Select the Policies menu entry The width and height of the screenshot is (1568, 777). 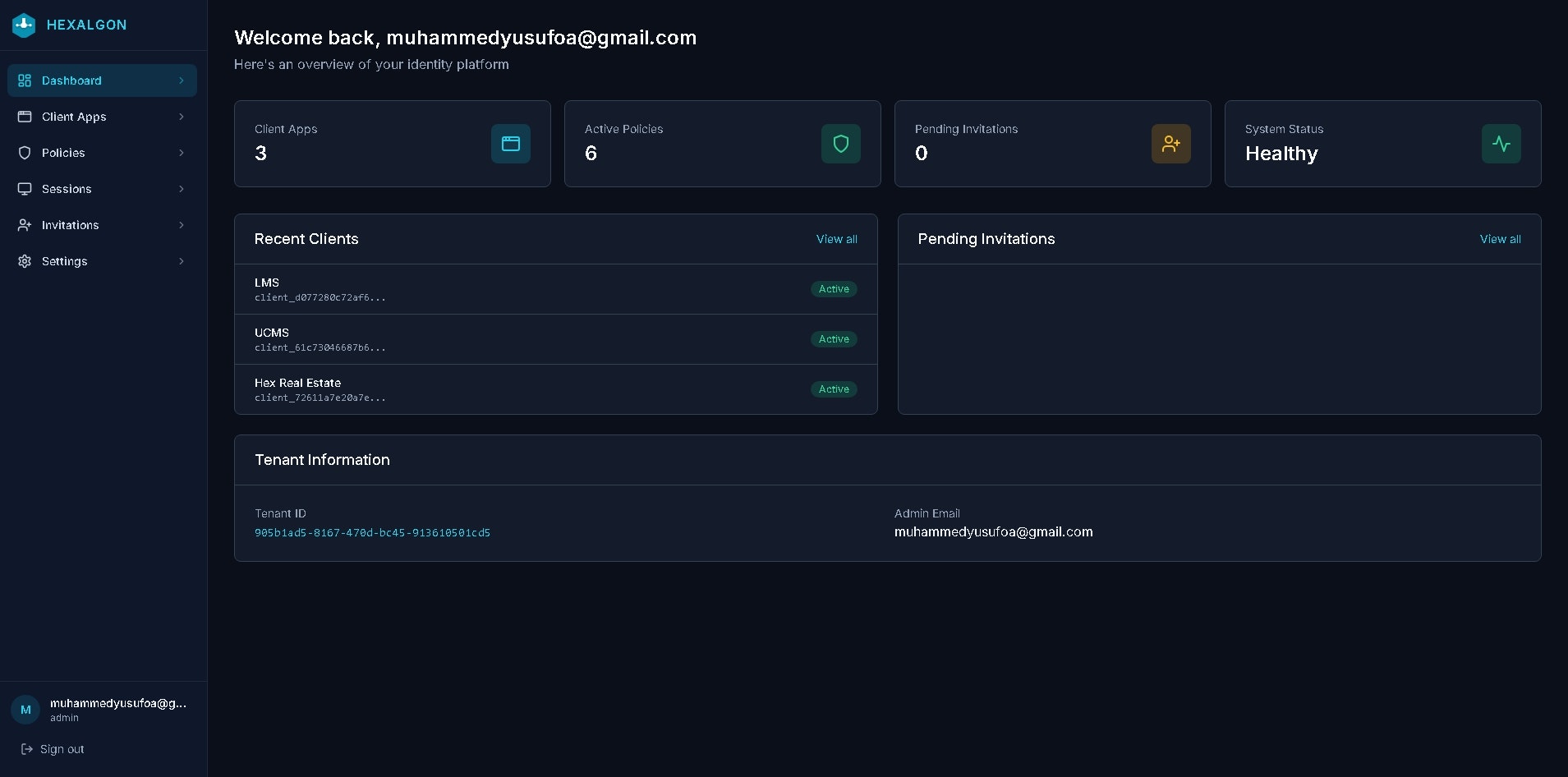(x=64, y=153)
